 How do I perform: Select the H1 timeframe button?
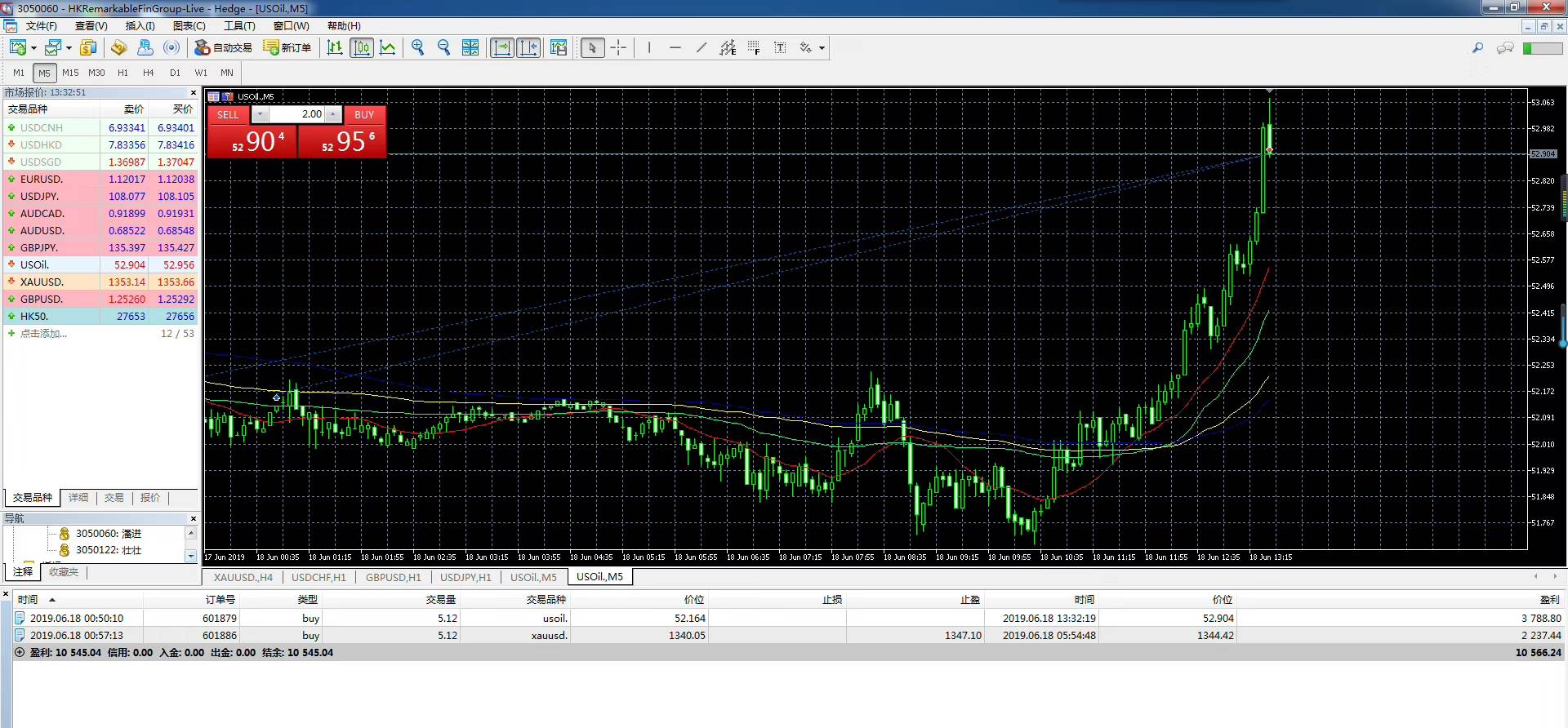tap(122, 73)
